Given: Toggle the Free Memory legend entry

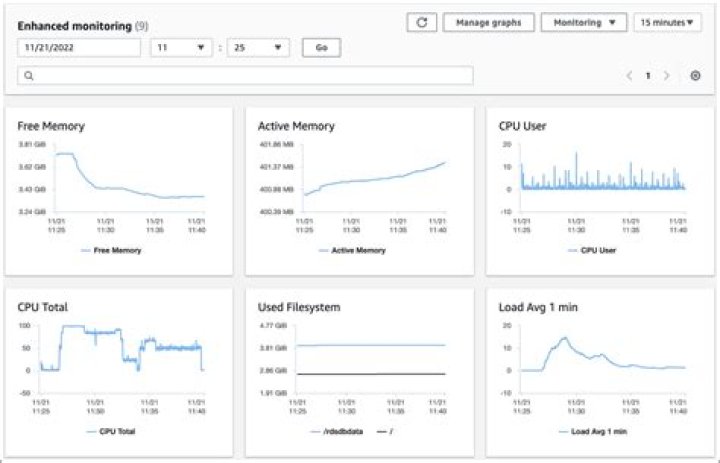Looking at the screenshot, I should pos(111,250).
